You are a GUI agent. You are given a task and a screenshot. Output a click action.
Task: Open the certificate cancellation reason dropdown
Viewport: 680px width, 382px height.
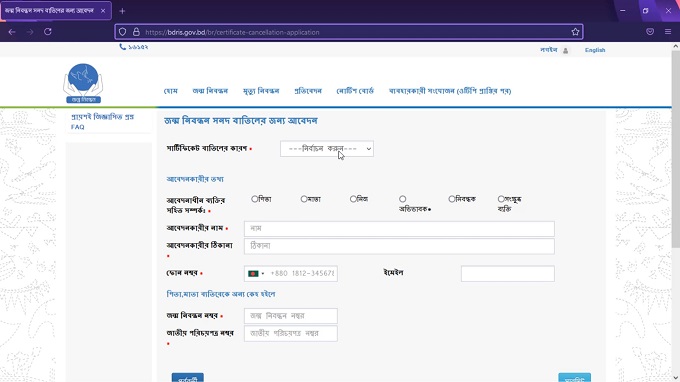(327, 149)
